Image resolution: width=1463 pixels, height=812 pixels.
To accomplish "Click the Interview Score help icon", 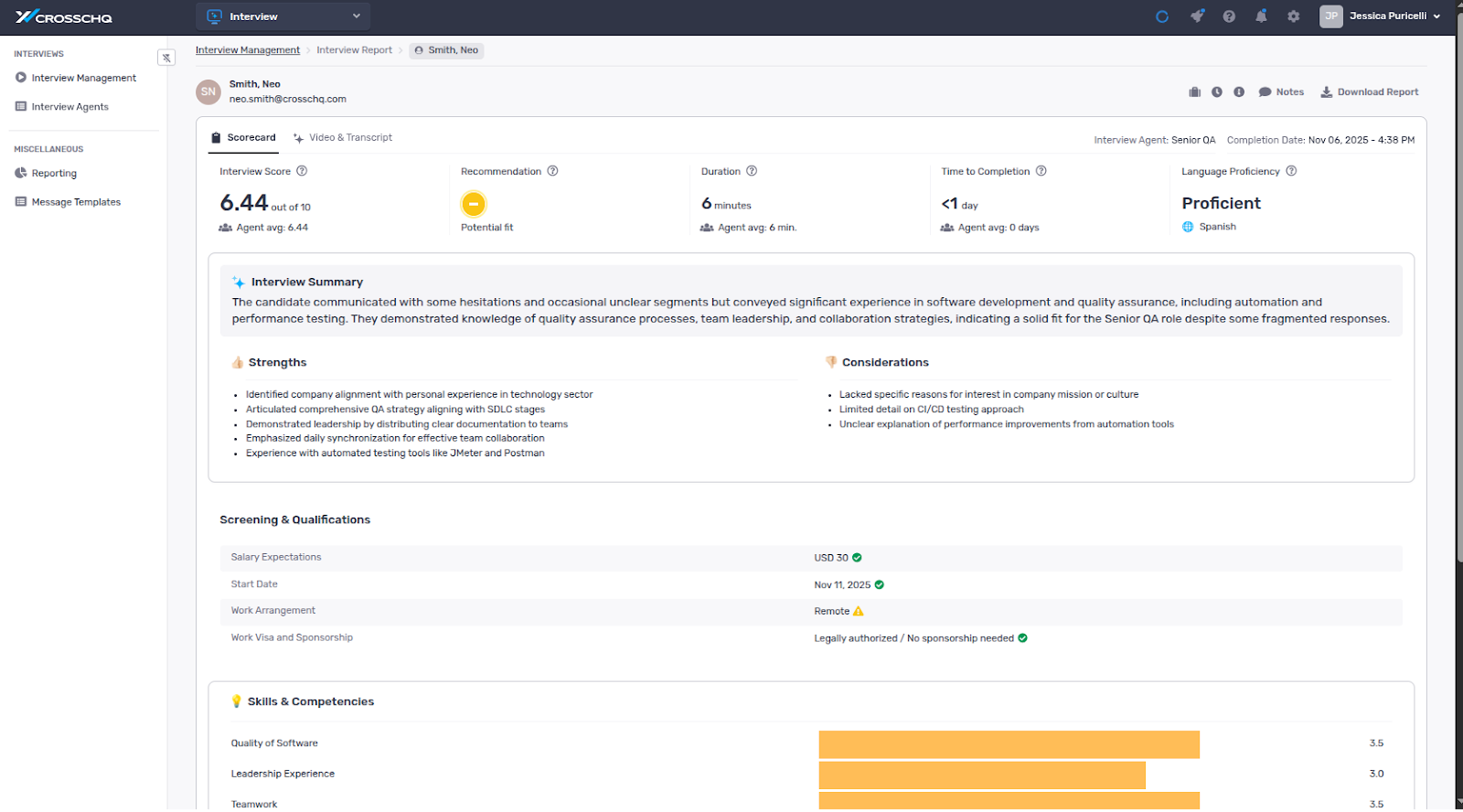I will pyautogui.click(x=302, y=171).
